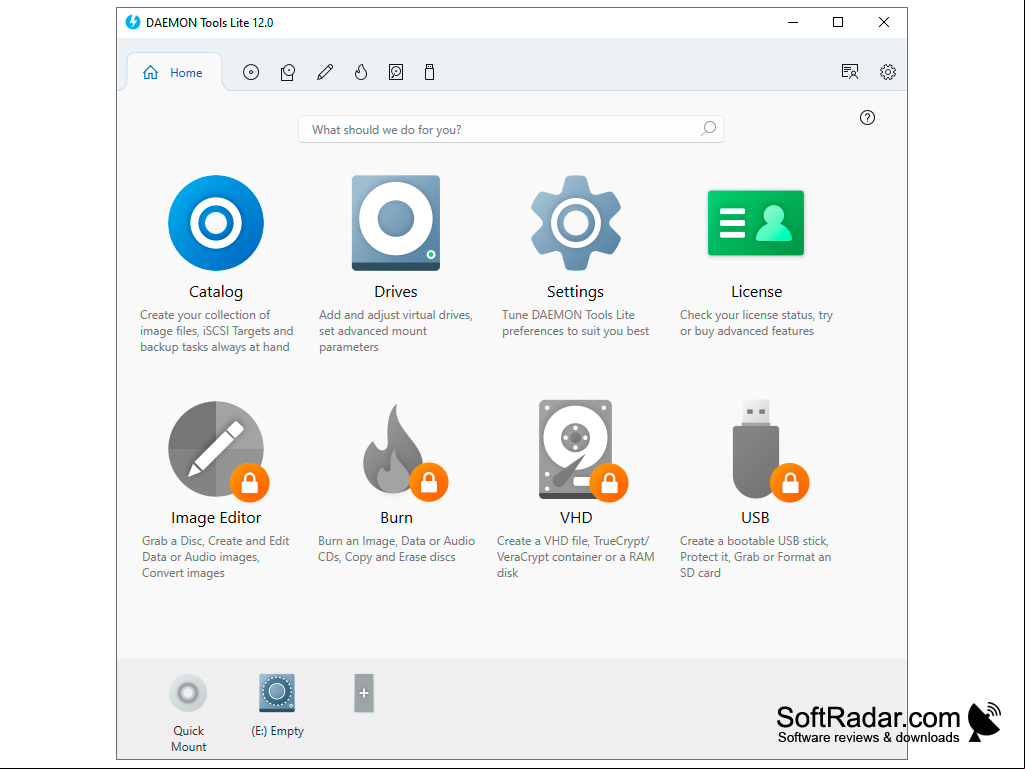Select the flame Burn toolbar icon
The width and height of the screenshot is (1025, 769).
pyautogui.click(x=361, y=73)
